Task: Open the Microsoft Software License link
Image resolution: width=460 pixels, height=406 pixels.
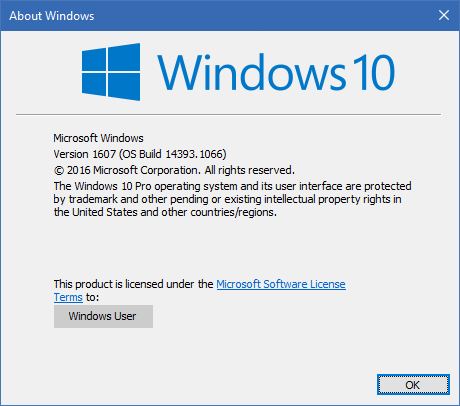Action: click(281, 284)
